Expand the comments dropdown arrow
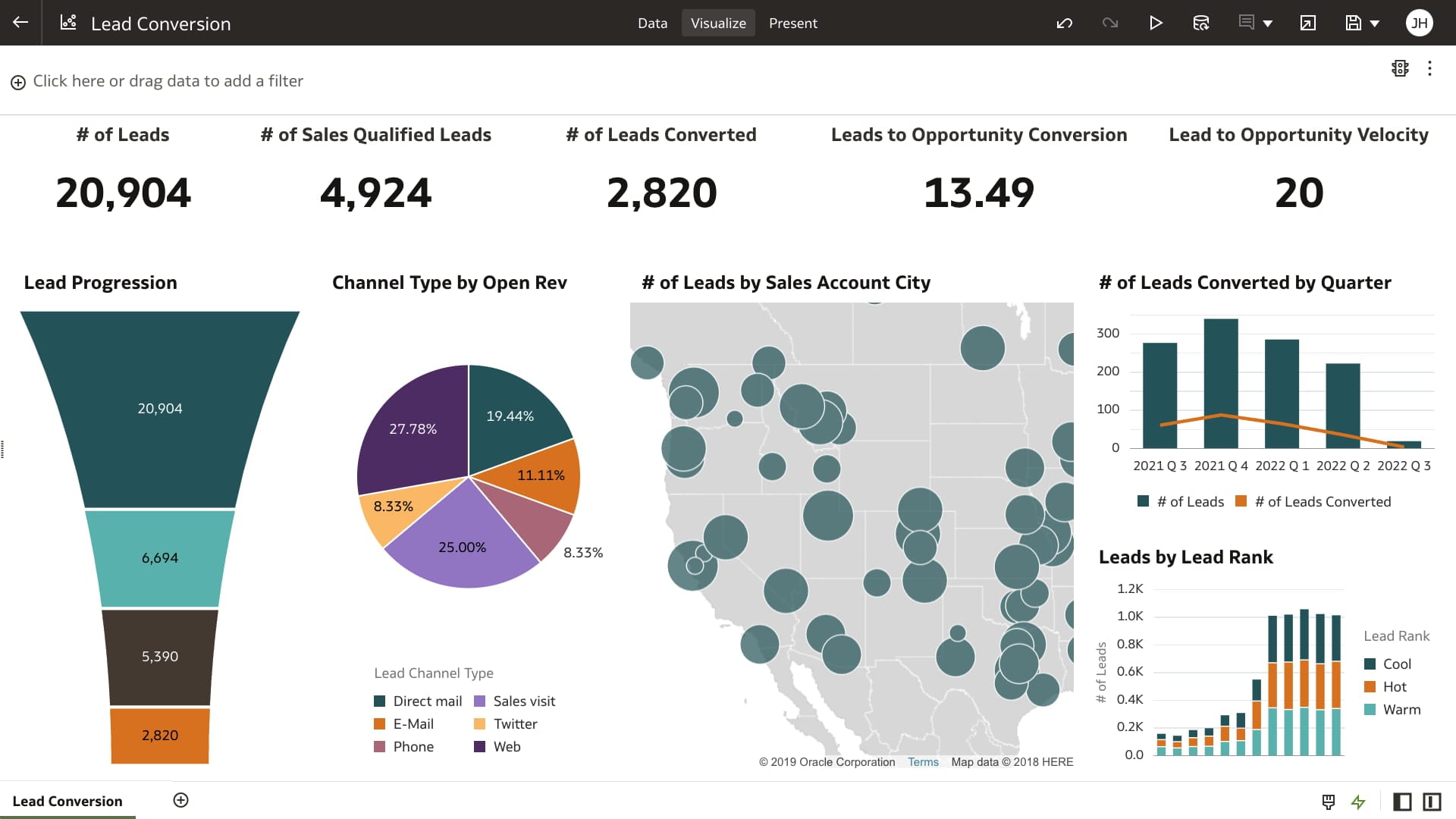 pyautogui.click(x=1266, y=24)
